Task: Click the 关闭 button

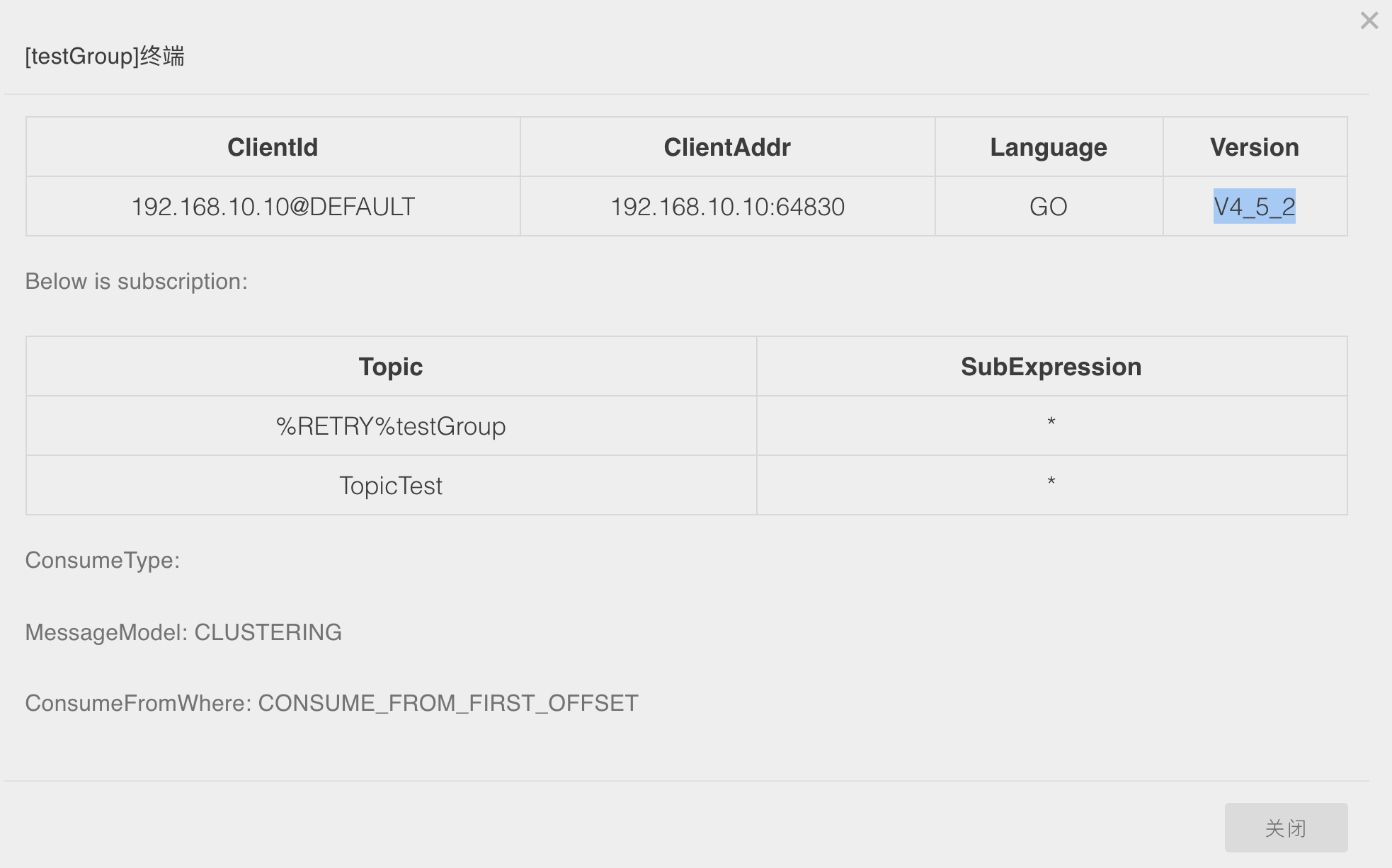Action: tap(1285, 827)
